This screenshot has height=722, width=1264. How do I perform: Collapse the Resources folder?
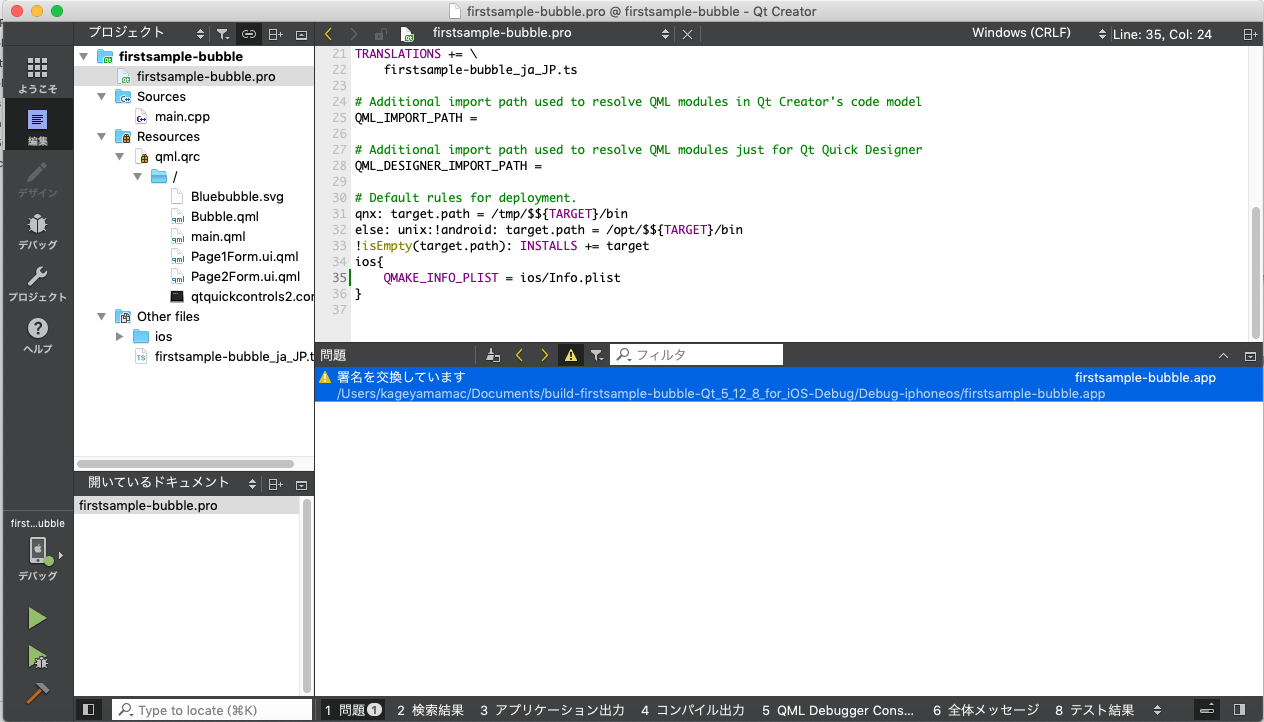pos(101,137)
